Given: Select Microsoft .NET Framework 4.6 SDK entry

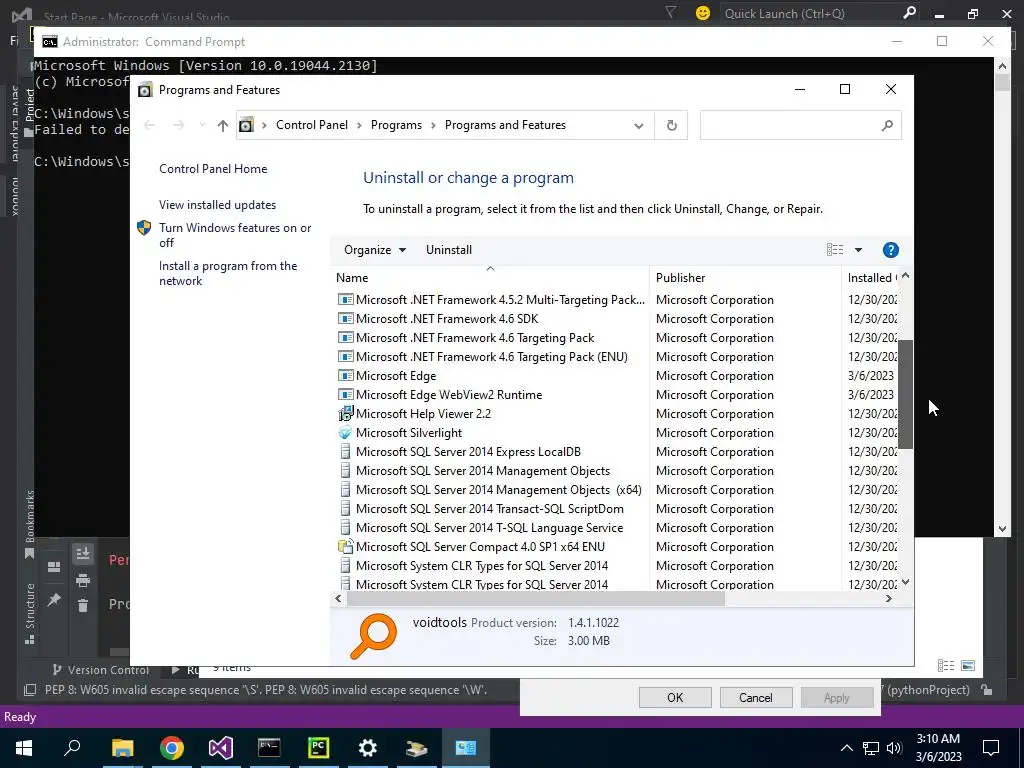Looking at the screenshot, I should click(447, 319).
